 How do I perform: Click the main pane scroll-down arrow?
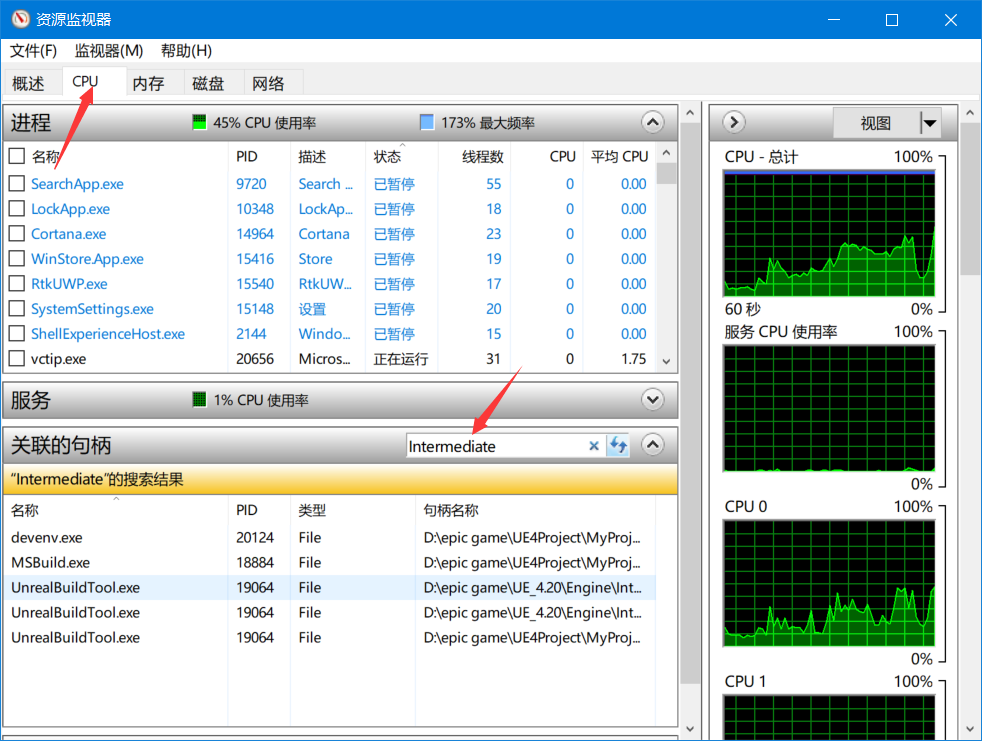coord(690,728)
